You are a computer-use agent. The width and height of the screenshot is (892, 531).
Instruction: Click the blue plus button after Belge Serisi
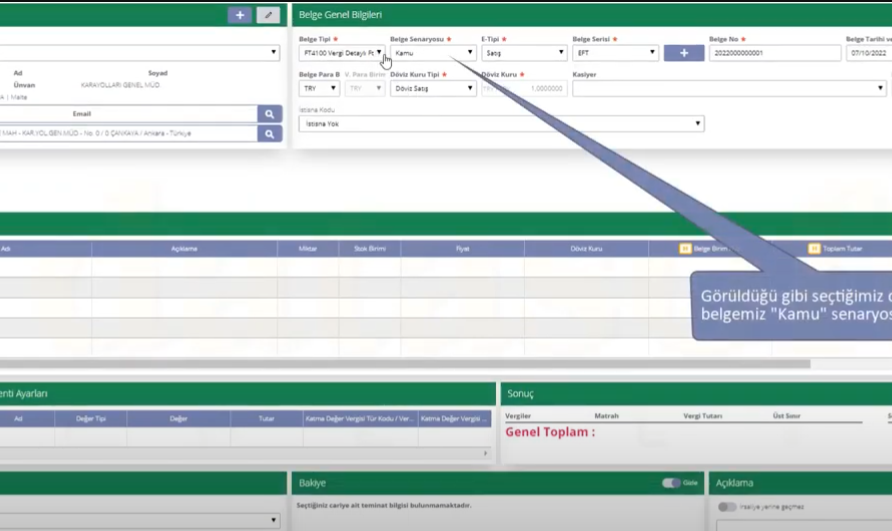(x=684, y=53)
